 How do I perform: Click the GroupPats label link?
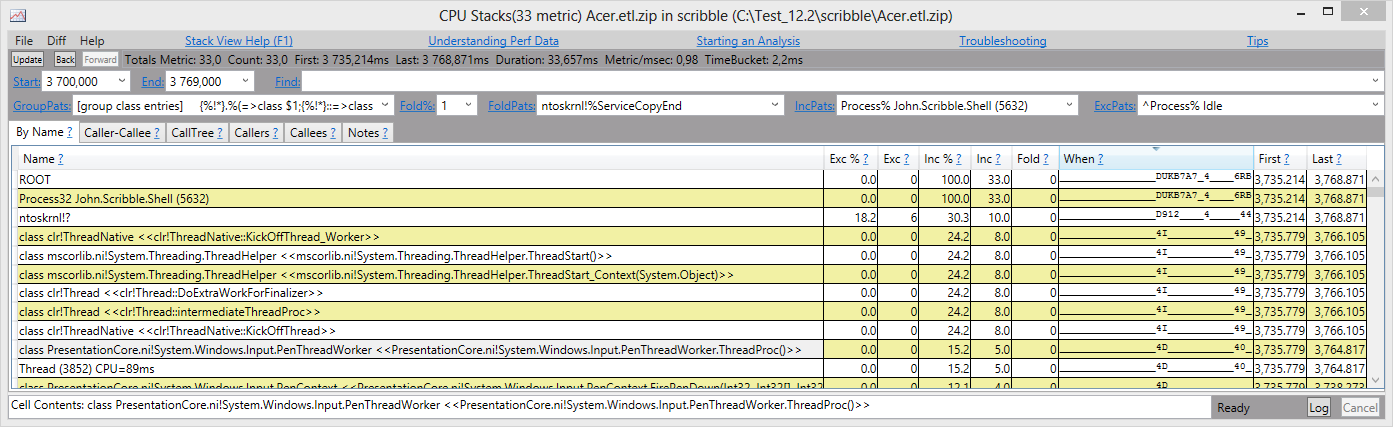point(42,105)
